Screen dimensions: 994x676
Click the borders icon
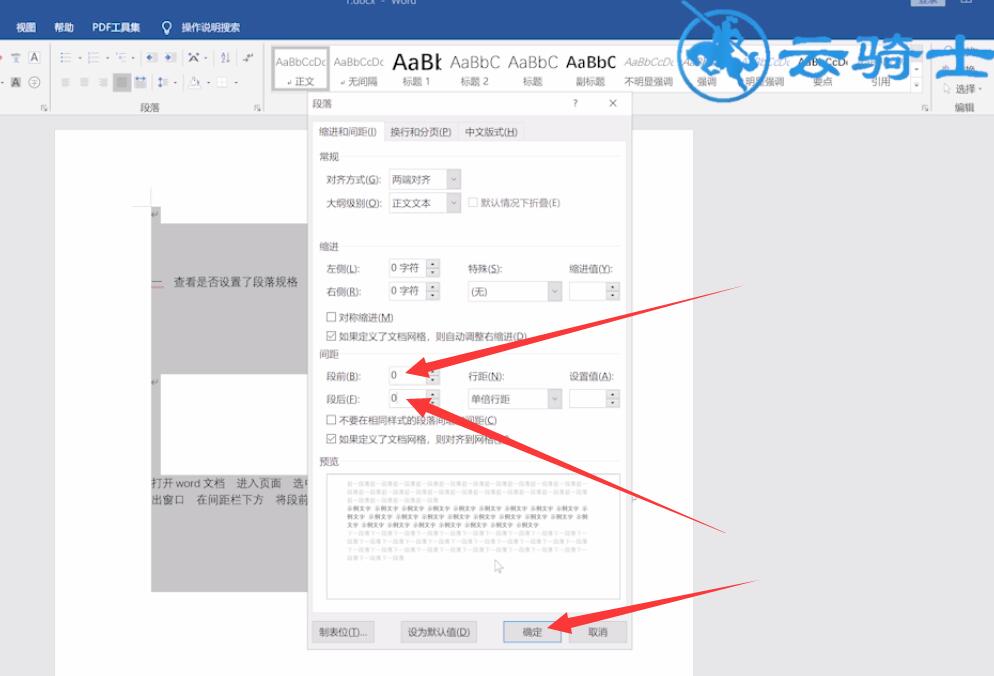click(222, 82)
